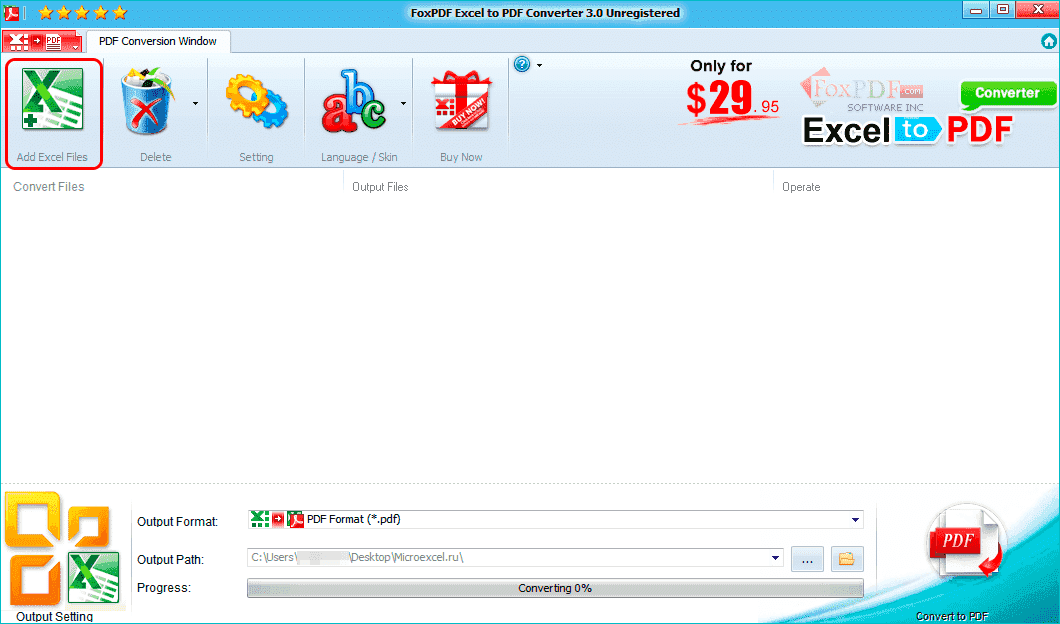This screenshot has height=624, width=1060.
Task: Maximize the FoxPDF window
Action: [1004, 9]
